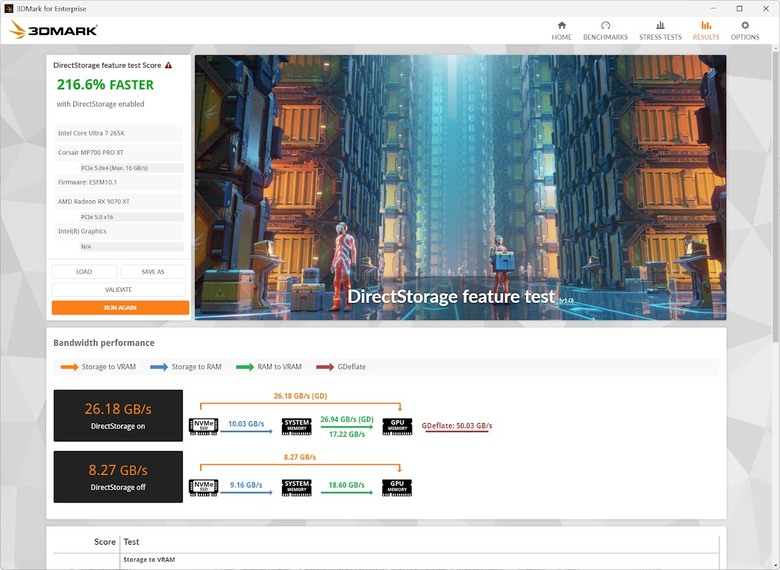
Task: Click the AMD Radeon RX 9070 XT entry
Action: point(118,201)
